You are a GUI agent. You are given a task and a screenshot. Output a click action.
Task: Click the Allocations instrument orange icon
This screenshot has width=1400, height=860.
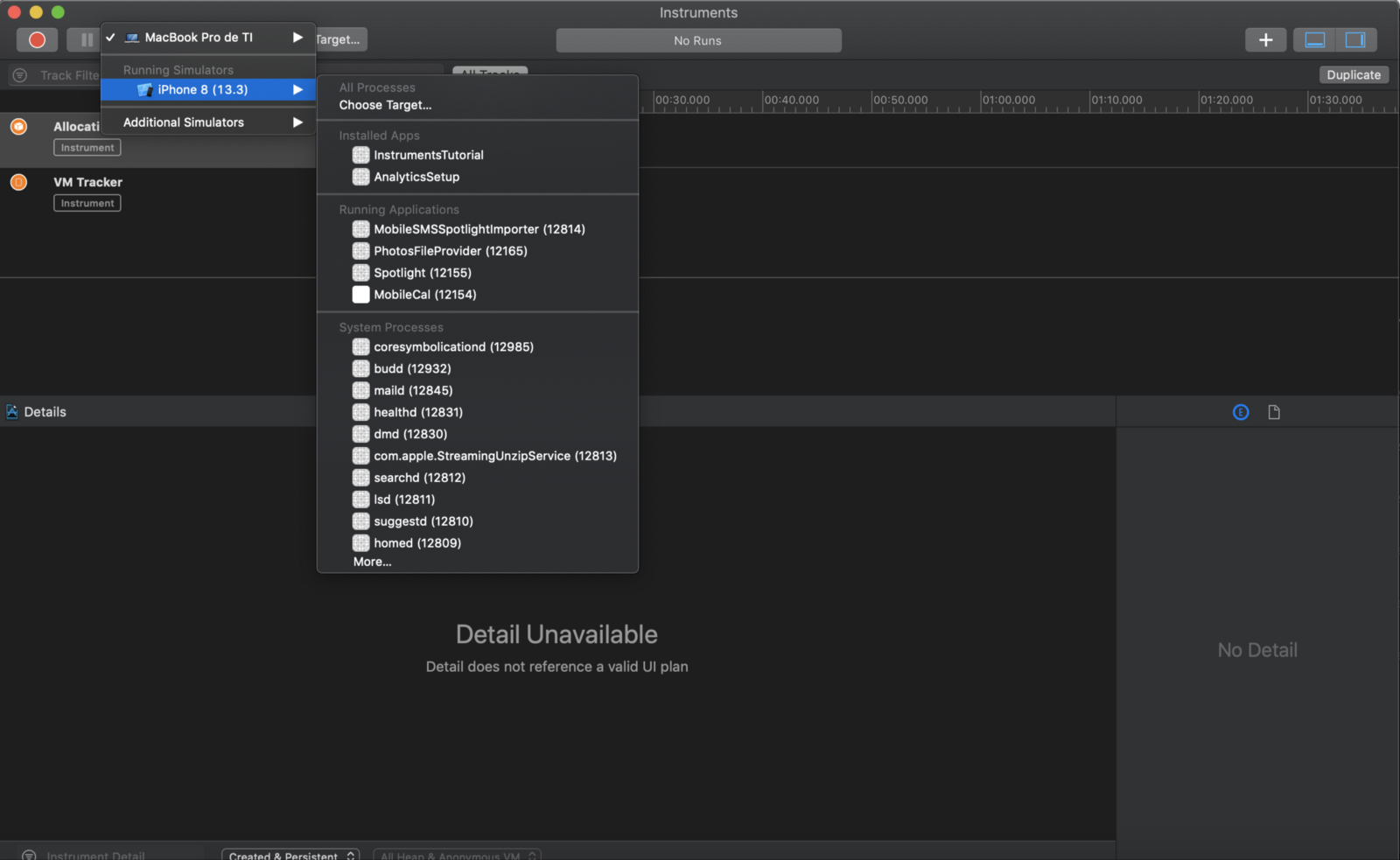pos(18,127)
